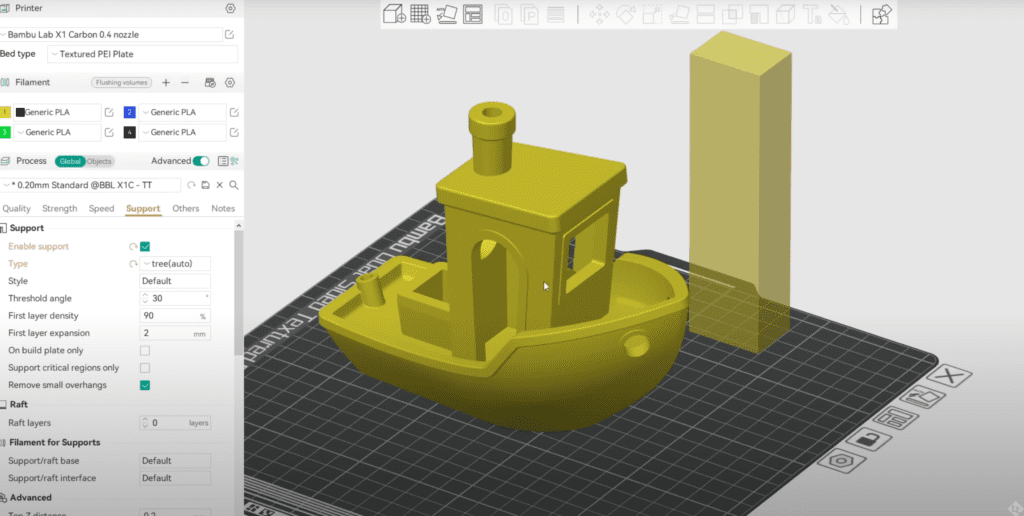Switch to the Others tab
The image size is (1024, 516).
click(x=185, y=208)
